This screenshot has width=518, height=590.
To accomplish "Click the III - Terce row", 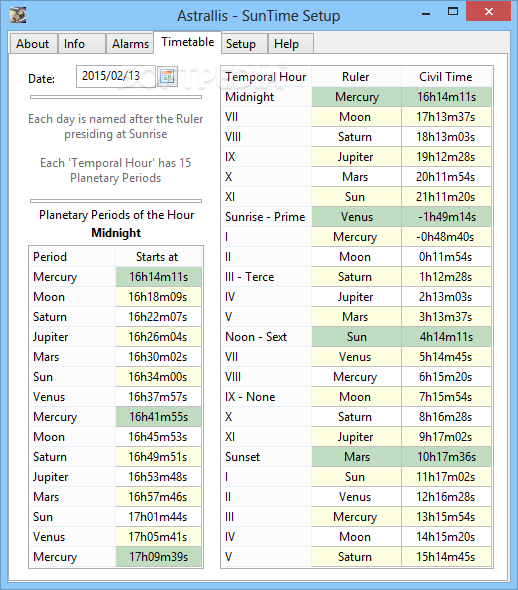I will [x=356, y=277].
